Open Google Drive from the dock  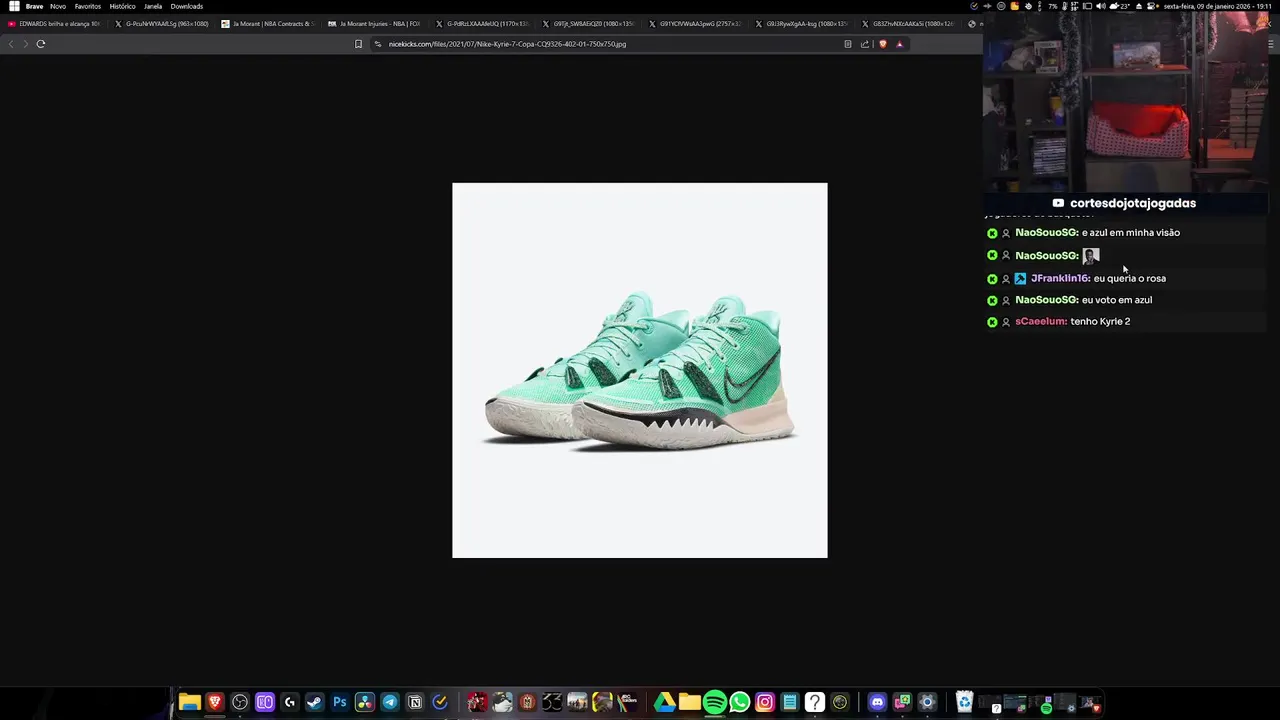(664, 702)
